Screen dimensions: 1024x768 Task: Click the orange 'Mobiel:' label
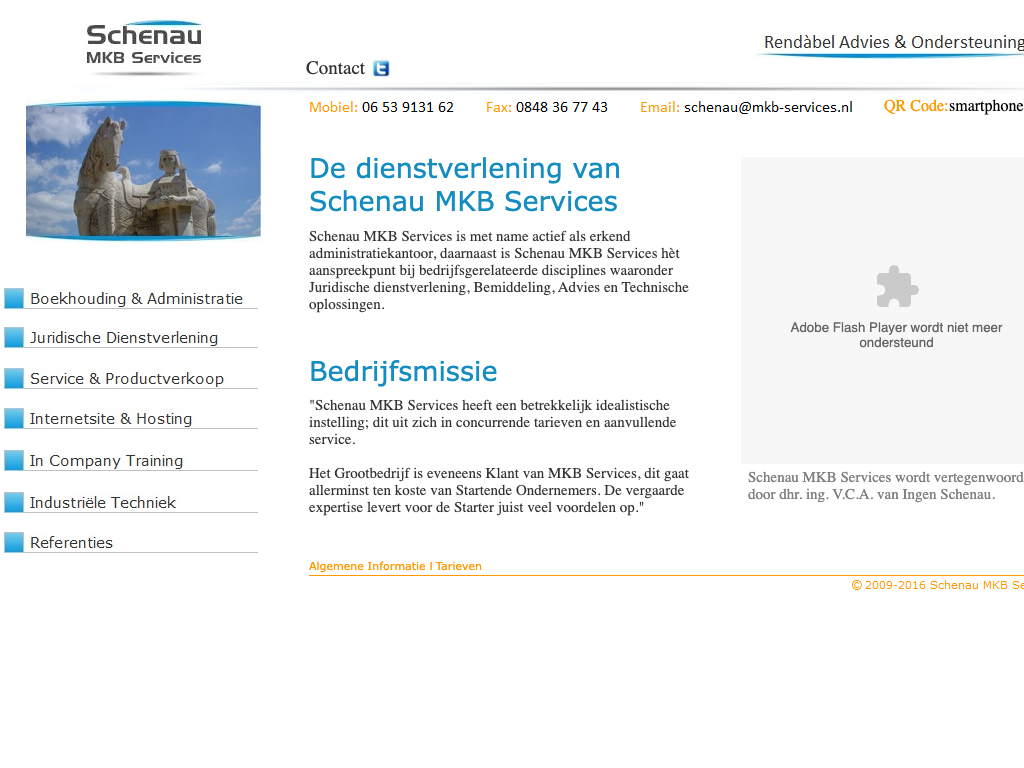(333, 107)
